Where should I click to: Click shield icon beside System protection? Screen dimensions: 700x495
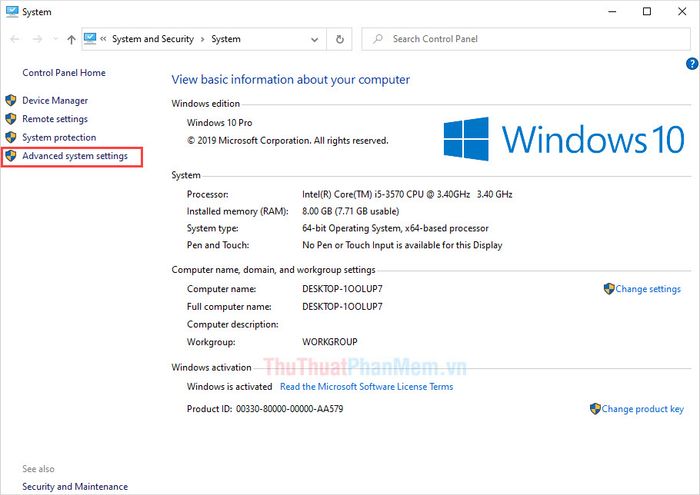tap(11, 137)
